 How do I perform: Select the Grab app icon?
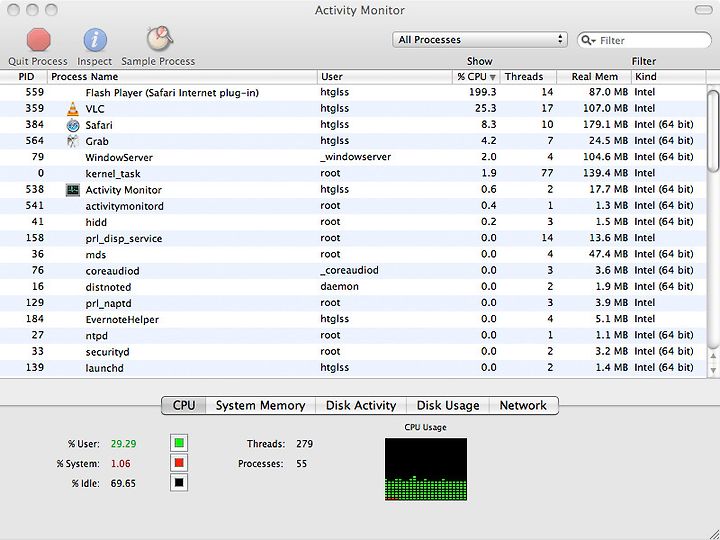(73, 141)
